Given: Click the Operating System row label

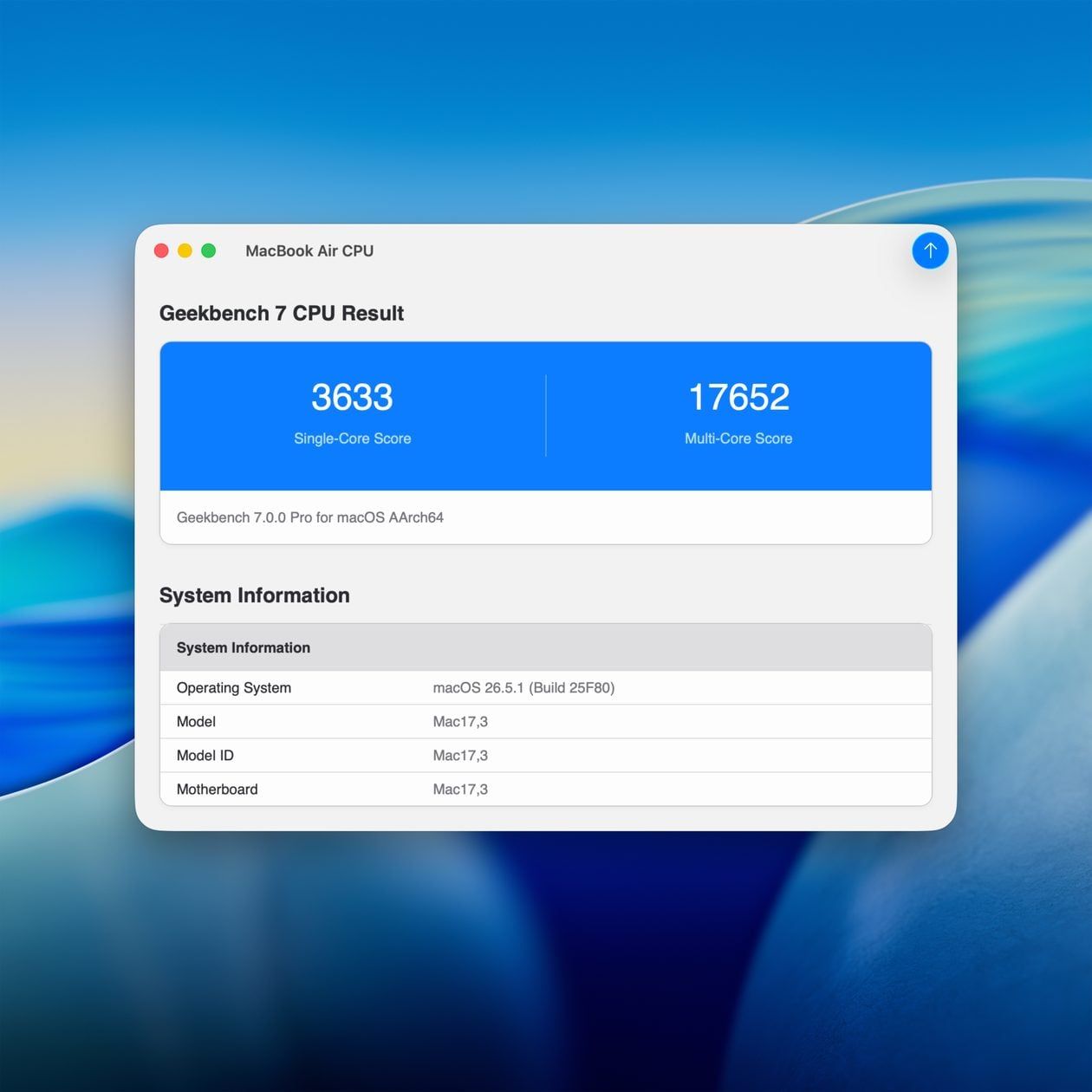Looking at the screenshot, I should 234,687.
